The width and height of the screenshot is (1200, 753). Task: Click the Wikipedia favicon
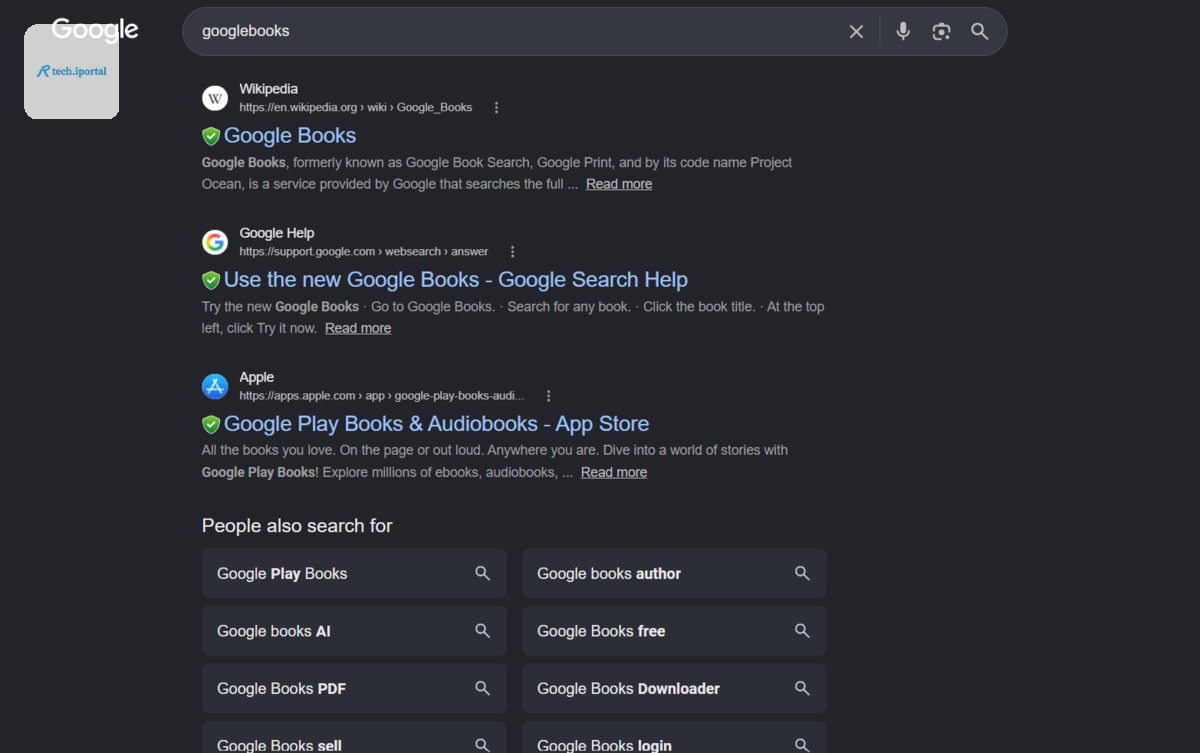tap(215, 98)
